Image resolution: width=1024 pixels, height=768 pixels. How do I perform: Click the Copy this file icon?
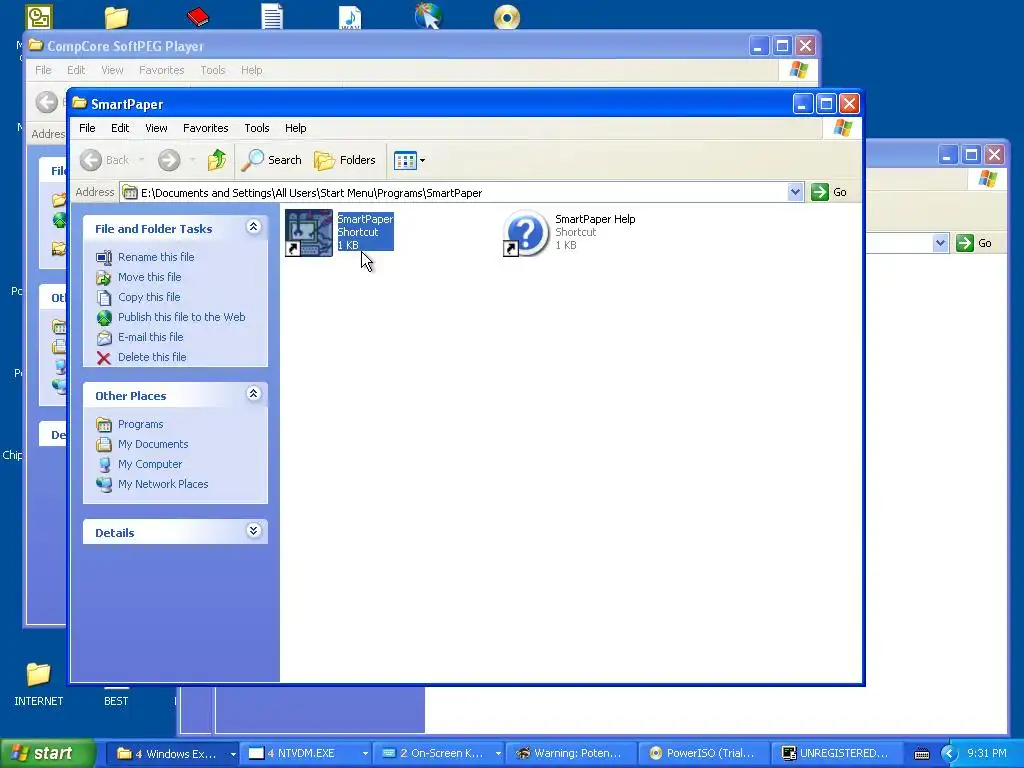click(104, 298)
